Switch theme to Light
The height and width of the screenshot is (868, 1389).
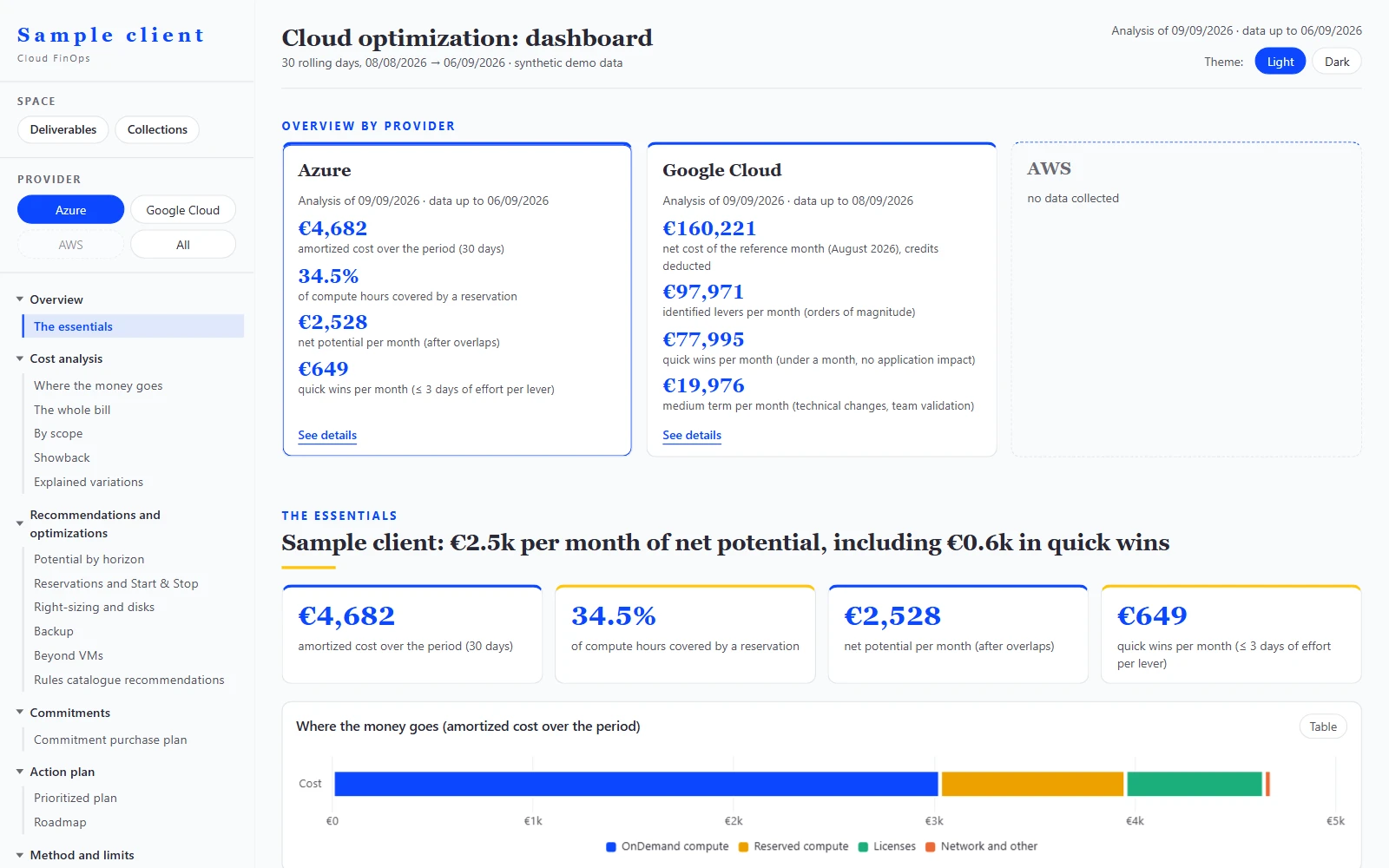[x=1280, y=62]
